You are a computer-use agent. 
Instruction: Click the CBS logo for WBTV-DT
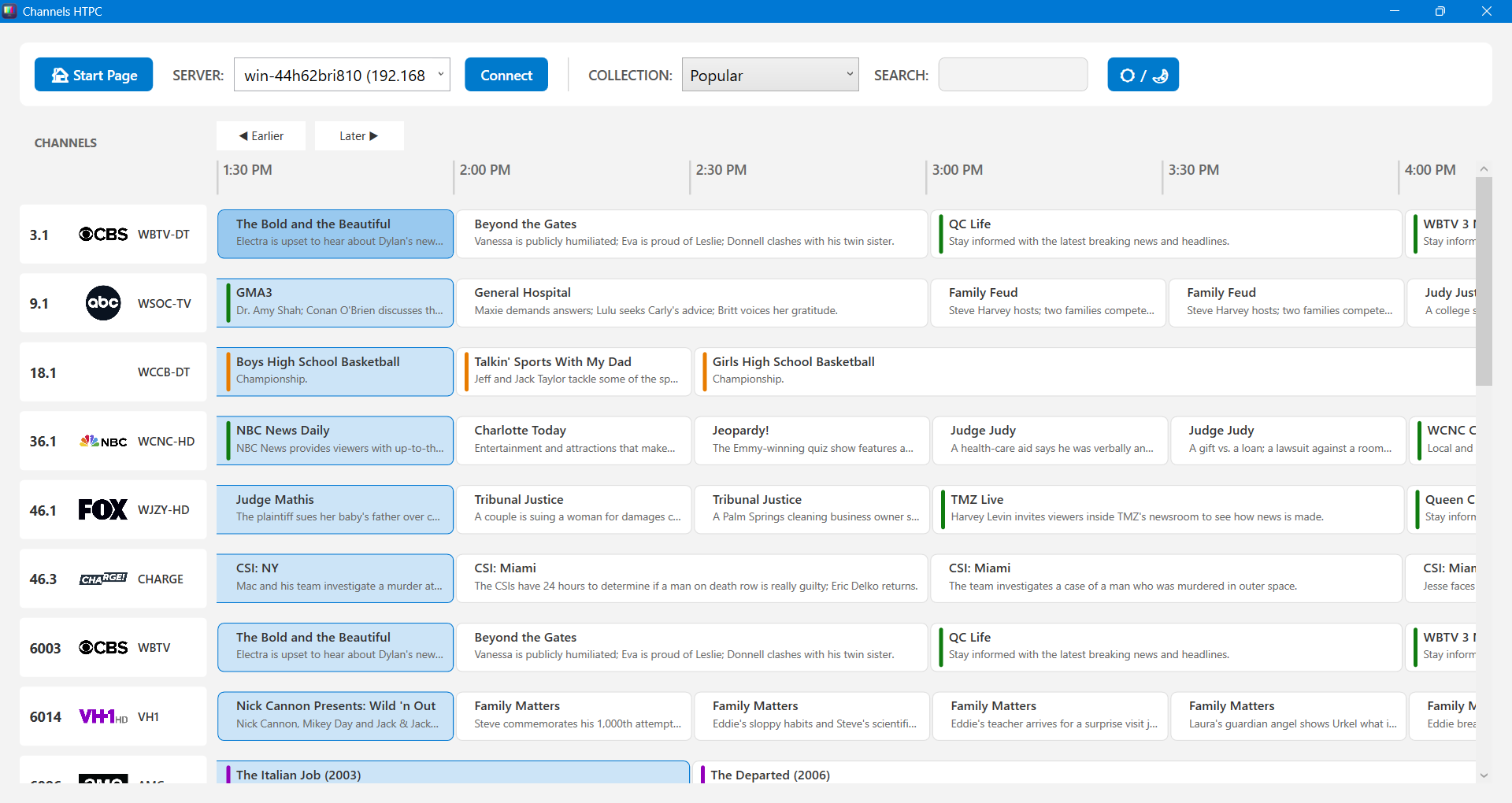(x=103, y=235)
